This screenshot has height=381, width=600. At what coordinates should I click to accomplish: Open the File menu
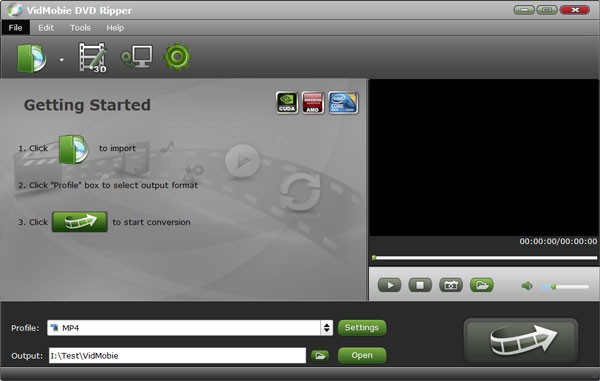tap(15, 28)
